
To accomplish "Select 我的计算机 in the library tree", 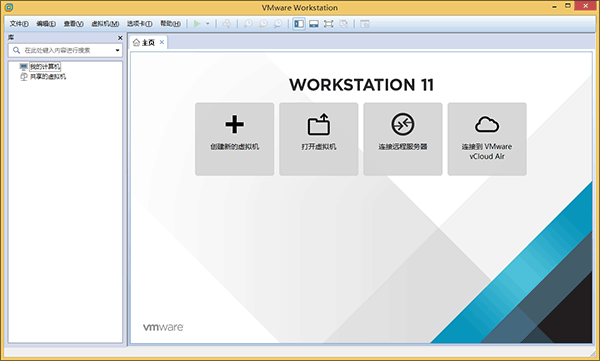I will click(x=45, y=67).
